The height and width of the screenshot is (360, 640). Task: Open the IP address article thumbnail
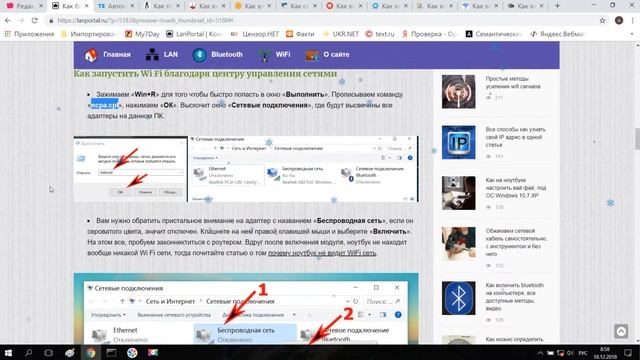(458, 142)
